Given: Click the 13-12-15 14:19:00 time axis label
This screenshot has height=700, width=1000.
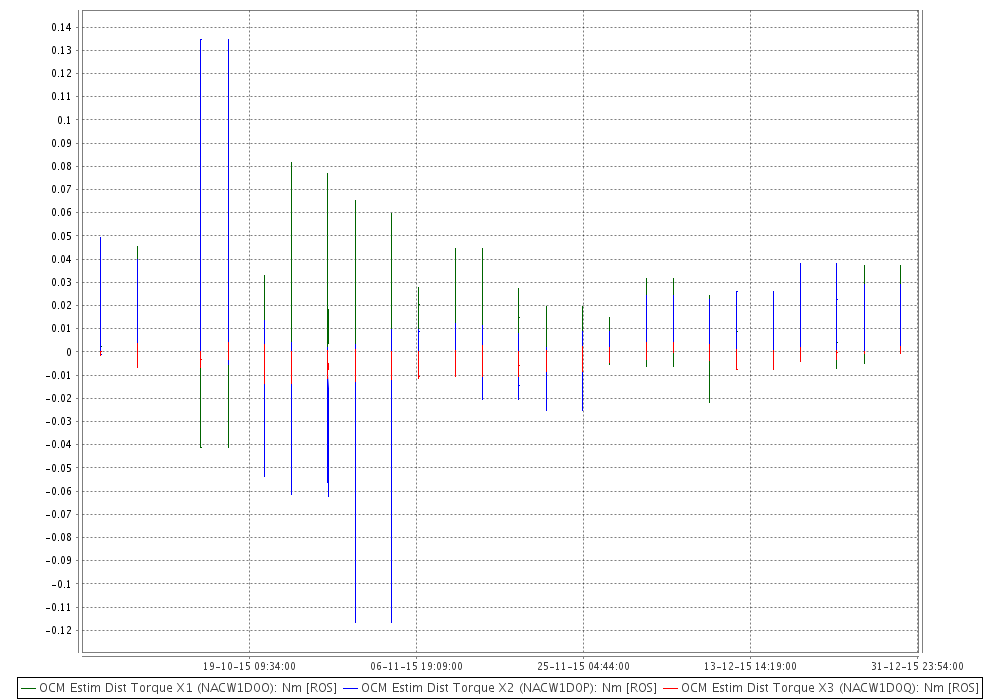Looking at the screenshot, I should [750, 666].
